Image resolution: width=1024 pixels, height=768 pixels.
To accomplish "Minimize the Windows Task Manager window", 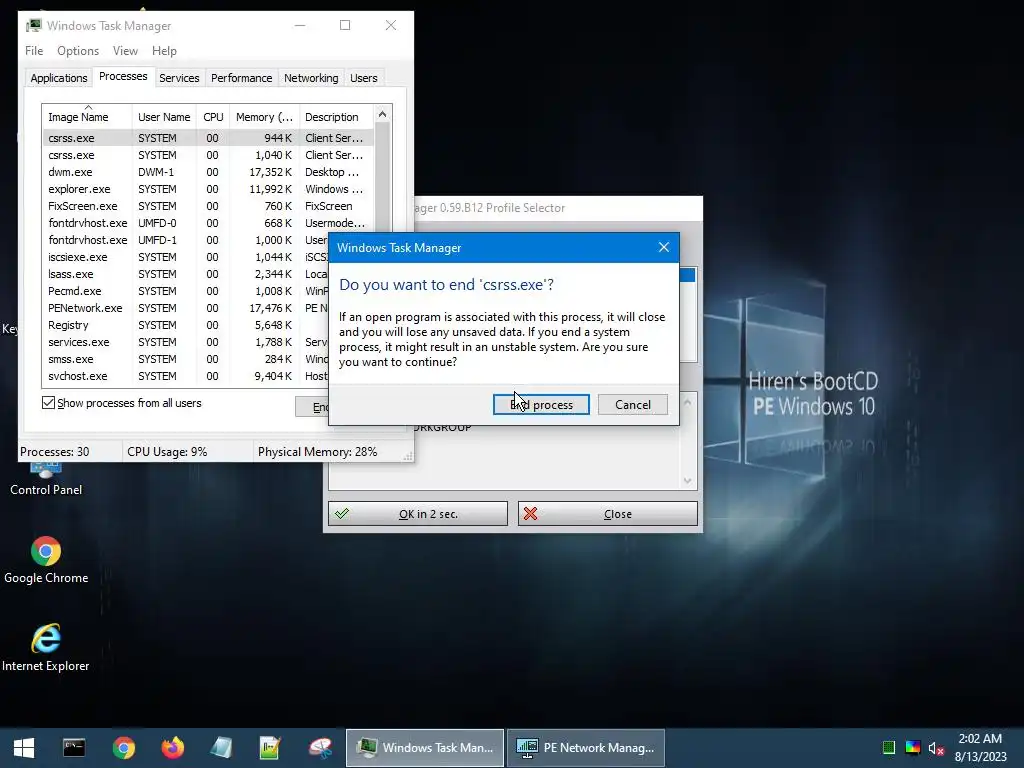I will [x=300, y=25].
